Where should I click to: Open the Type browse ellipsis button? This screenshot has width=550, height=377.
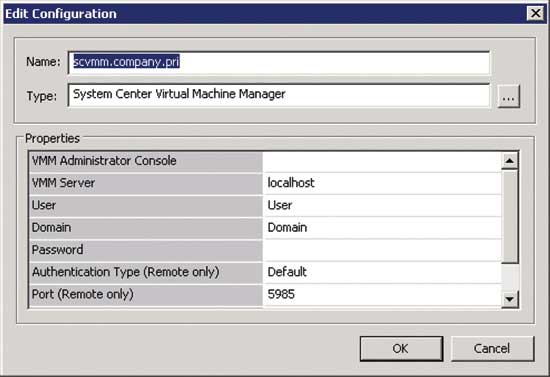(x=508, y=96)
